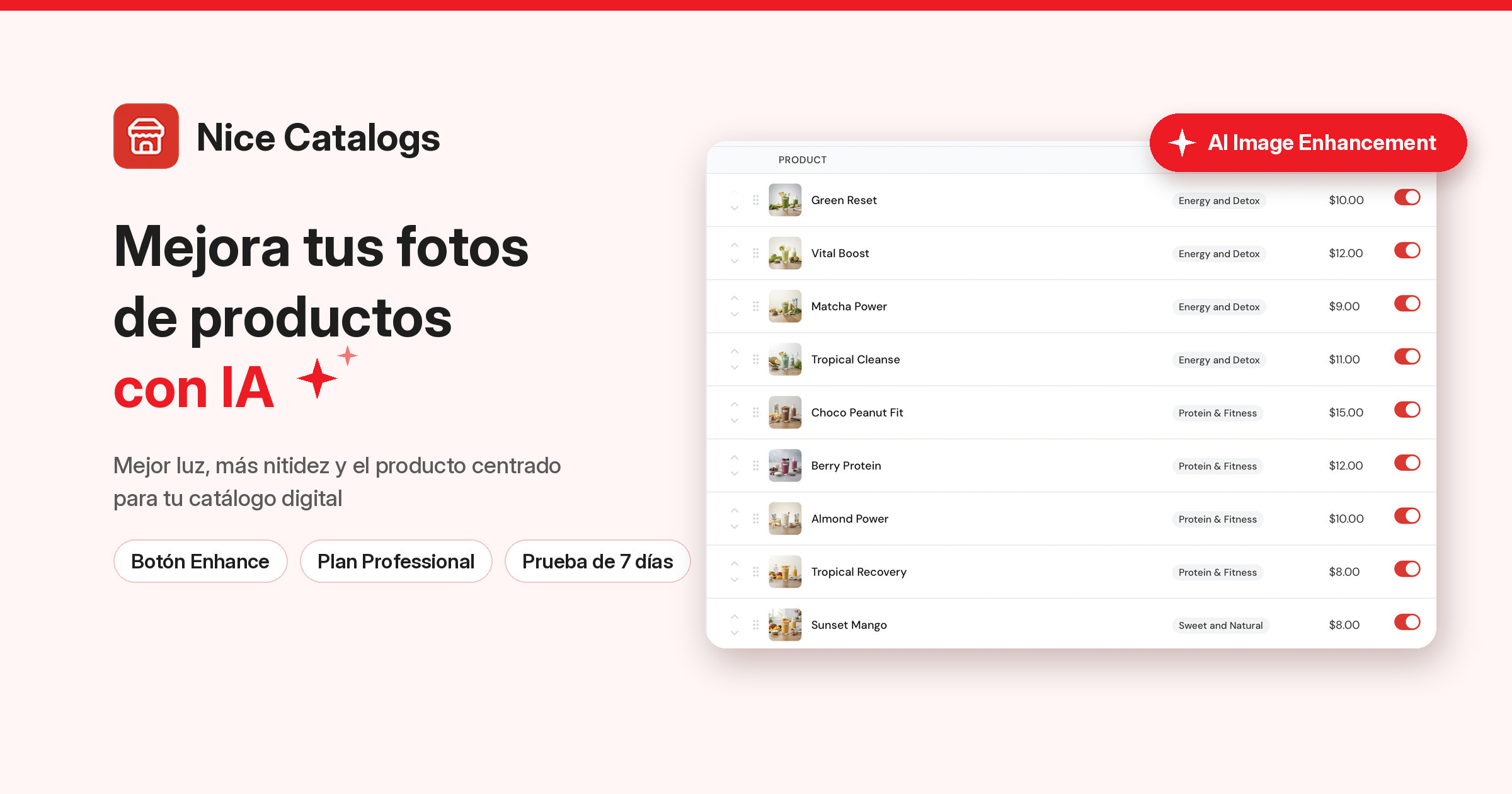Click the Sweet and Natural tag
The height and width of the screenshot is (794, 1512).
point(1220,625)
